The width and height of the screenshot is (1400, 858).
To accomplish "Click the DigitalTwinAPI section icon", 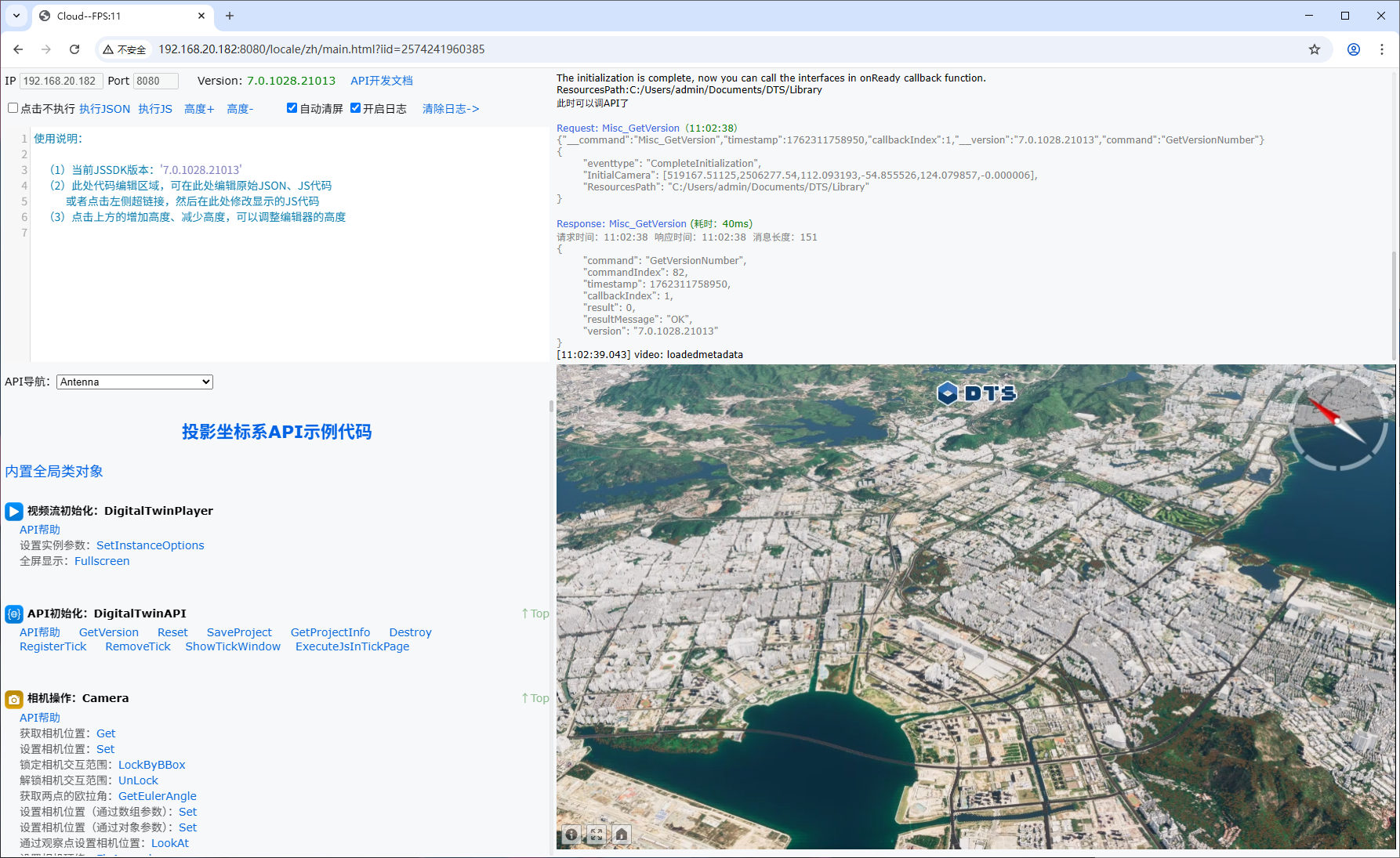I will coord(13,614).
